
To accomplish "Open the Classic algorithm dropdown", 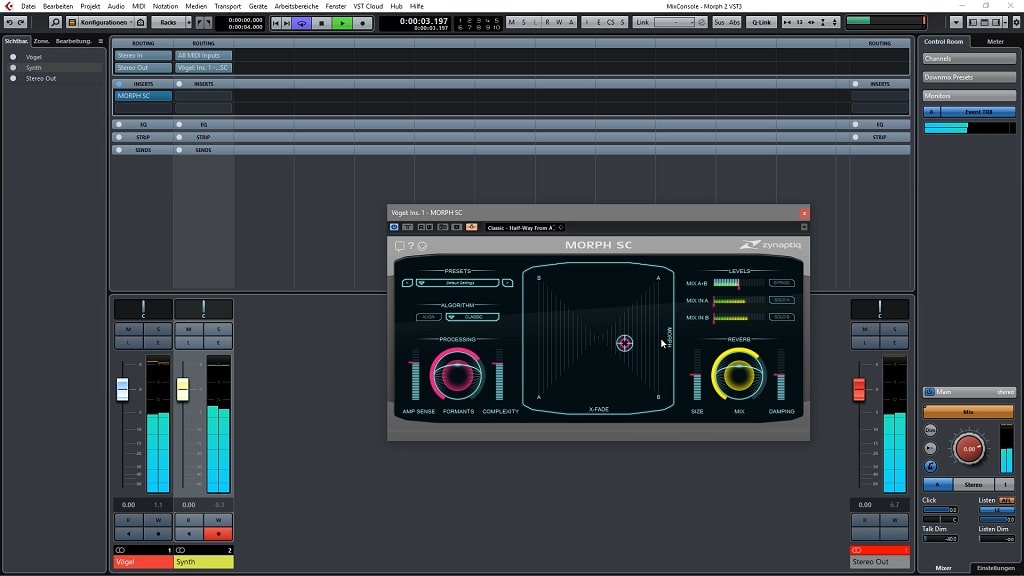I will [x=473, y=317].
